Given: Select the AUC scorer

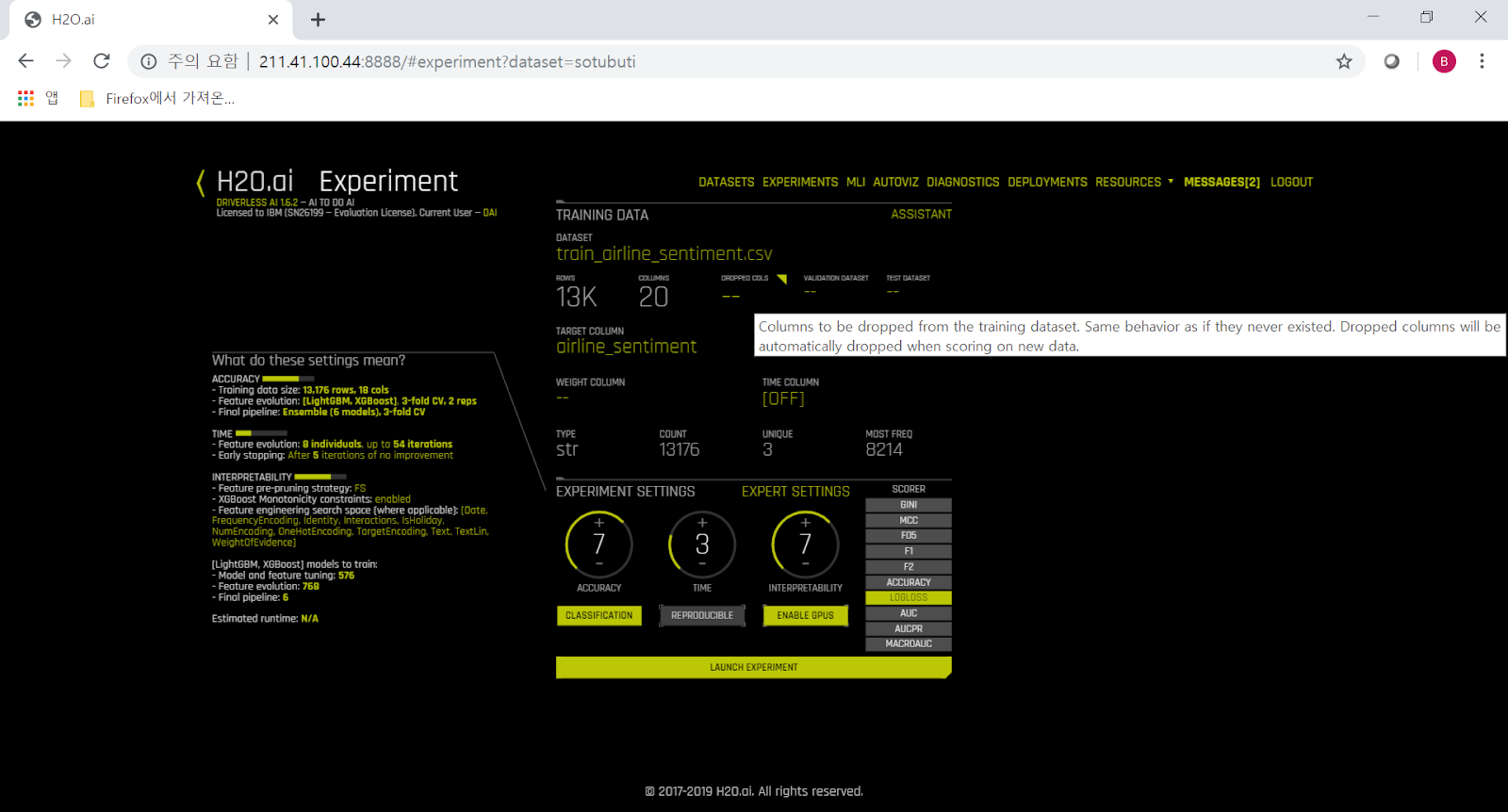Looking at the screenshot, I should (909, 613).
